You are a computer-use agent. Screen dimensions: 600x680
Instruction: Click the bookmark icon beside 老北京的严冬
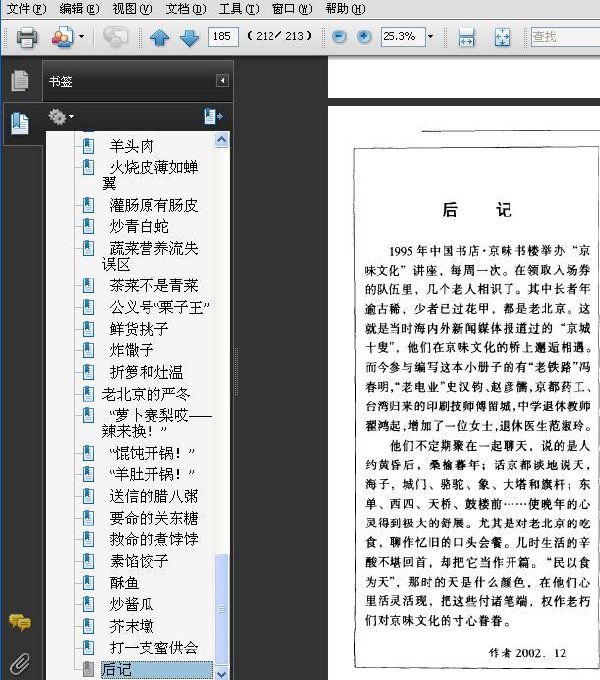coord(88,394)
